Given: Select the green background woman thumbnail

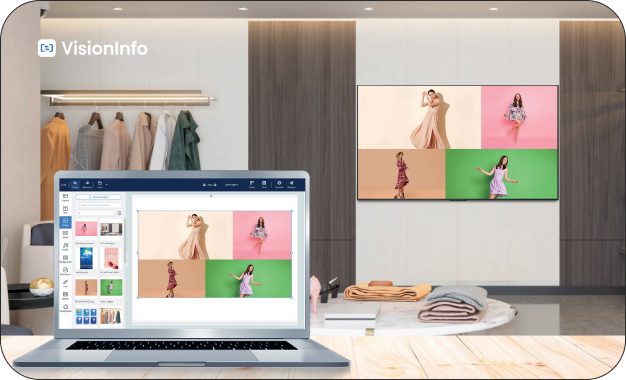Looking at the screenshot, I should tap(111, 287).
